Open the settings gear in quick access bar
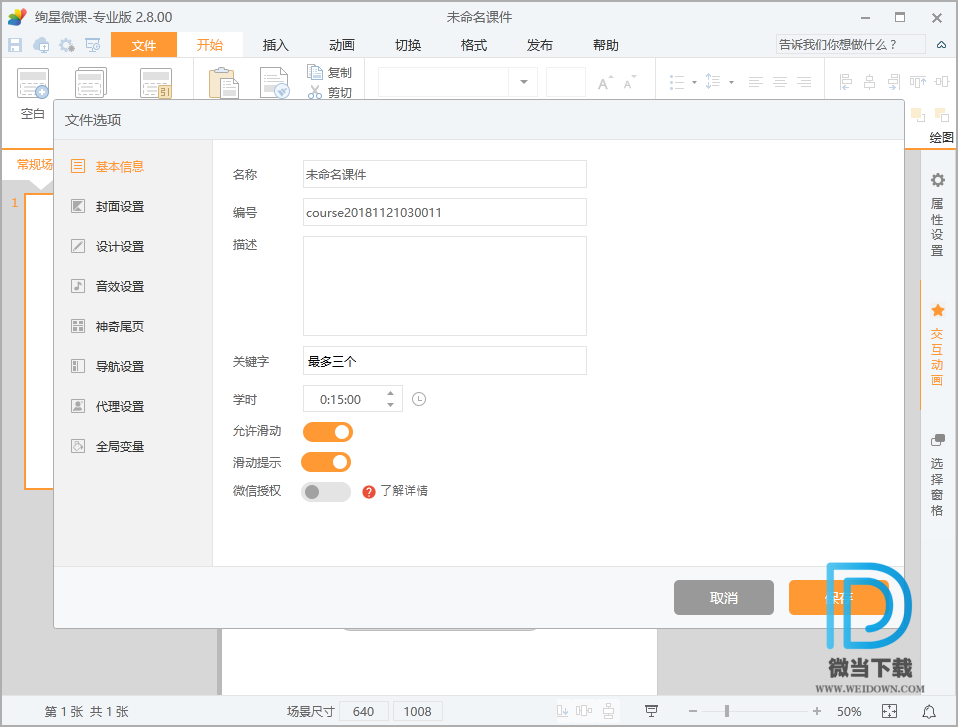 point(67,45)
